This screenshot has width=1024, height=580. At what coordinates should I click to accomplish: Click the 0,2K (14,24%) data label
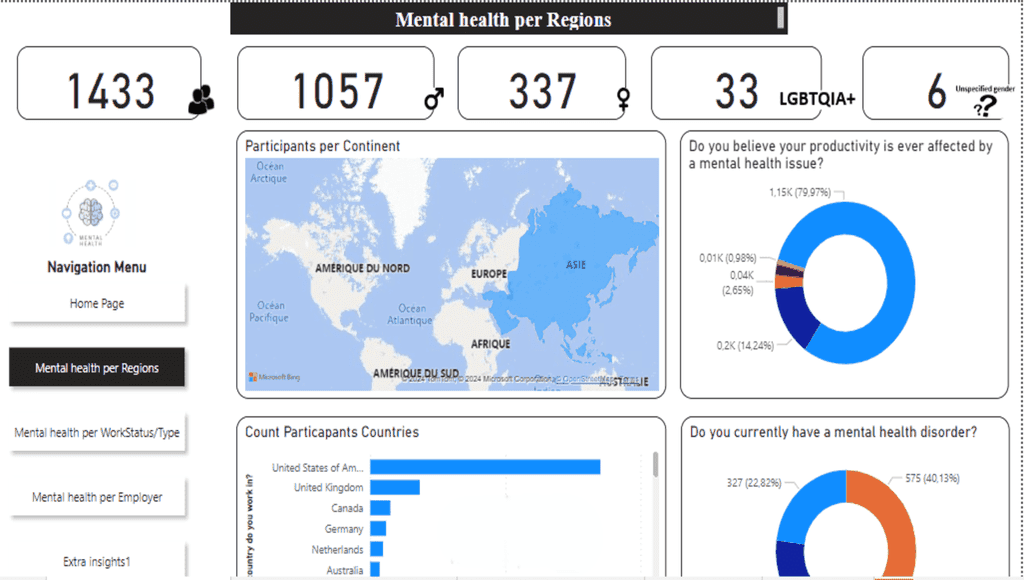744,346
